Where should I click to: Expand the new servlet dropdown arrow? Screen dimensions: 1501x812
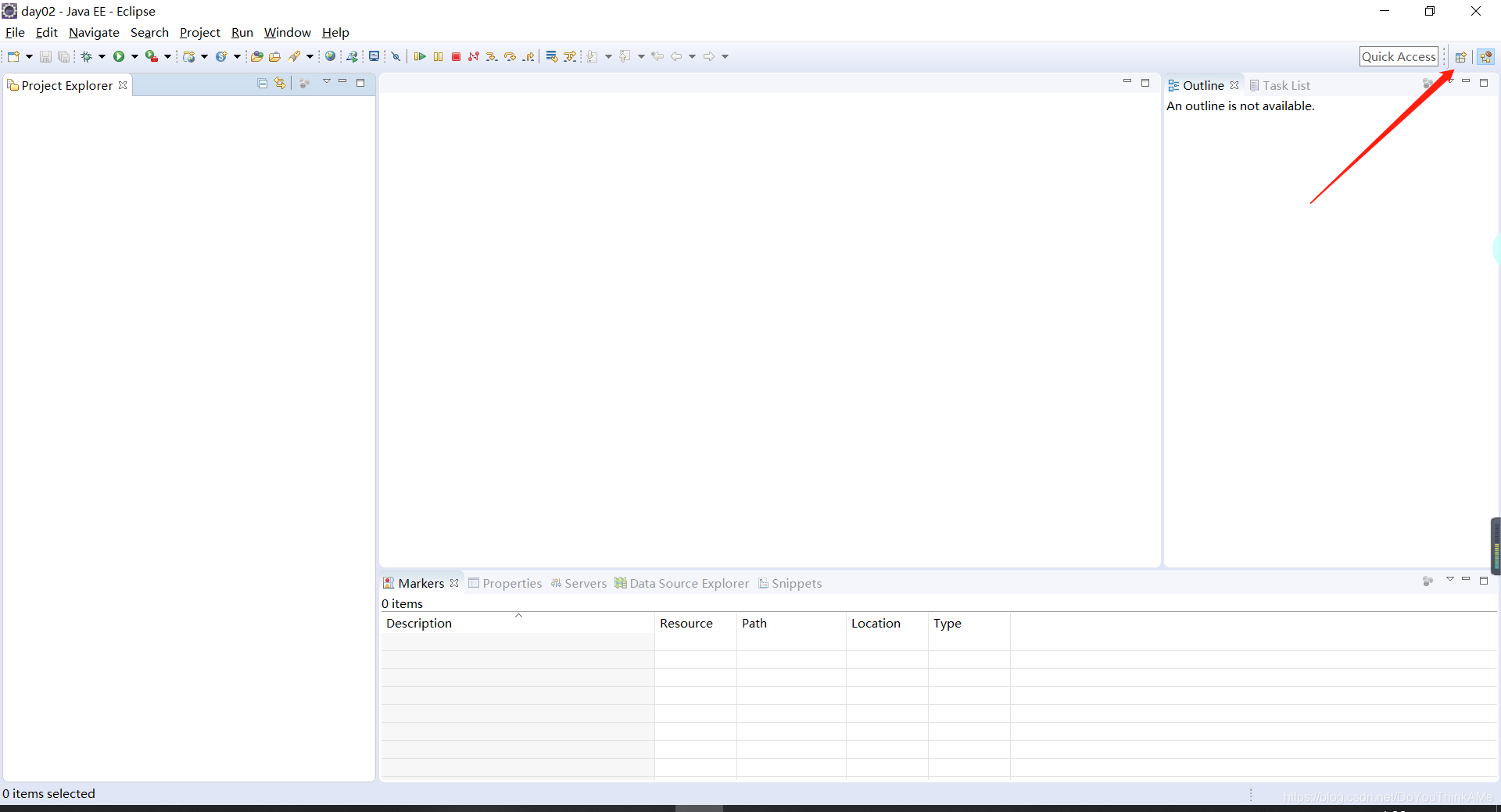click(x=237, y=56)
